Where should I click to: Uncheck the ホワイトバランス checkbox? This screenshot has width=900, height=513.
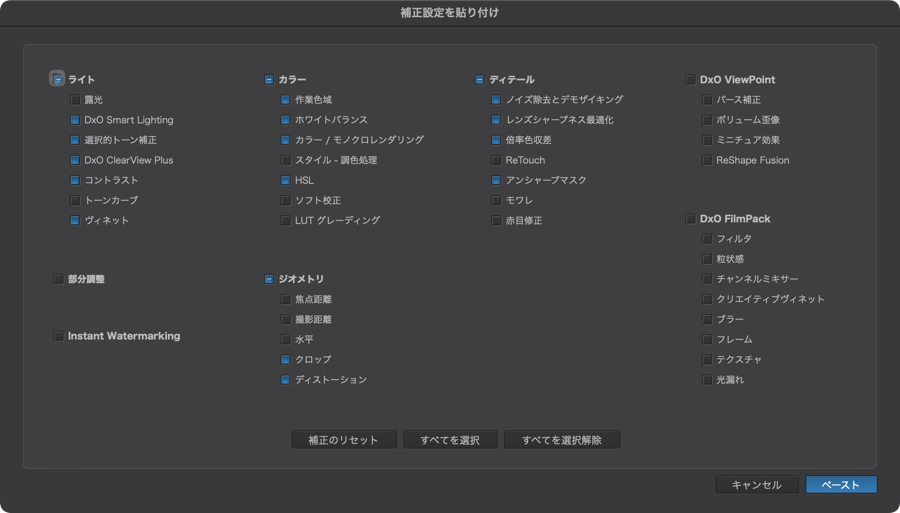point(285,120)
